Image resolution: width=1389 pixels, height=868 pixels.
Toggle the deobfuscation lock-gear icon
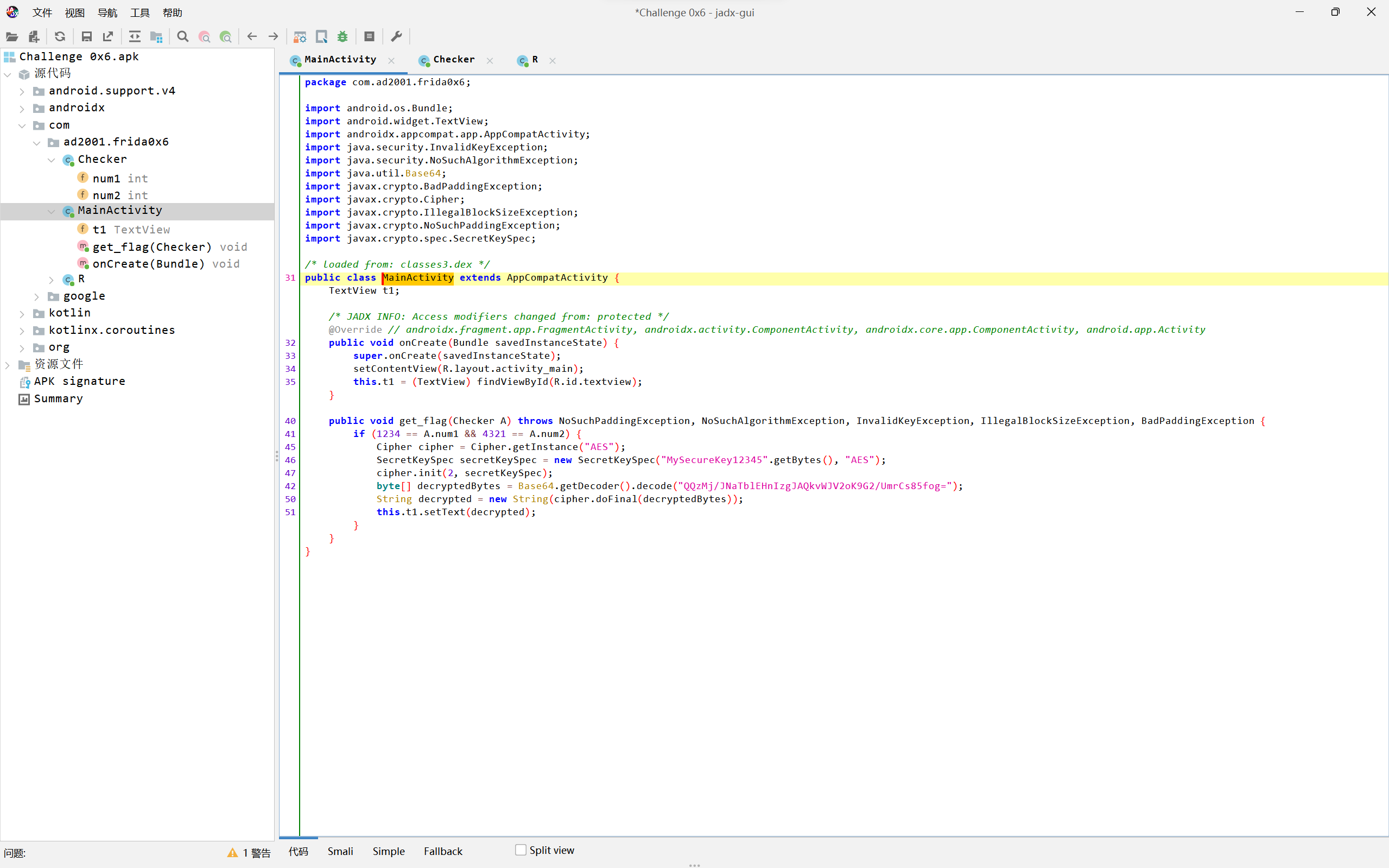coord(300,37)
